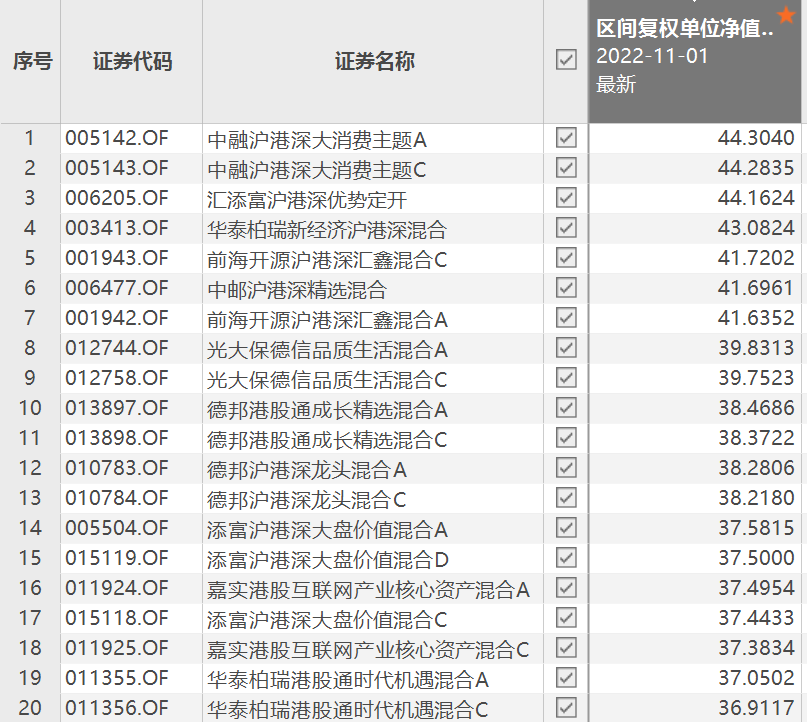807x722 pixels.
Task: Select security code 006477.OF
Action: point(117,288)
